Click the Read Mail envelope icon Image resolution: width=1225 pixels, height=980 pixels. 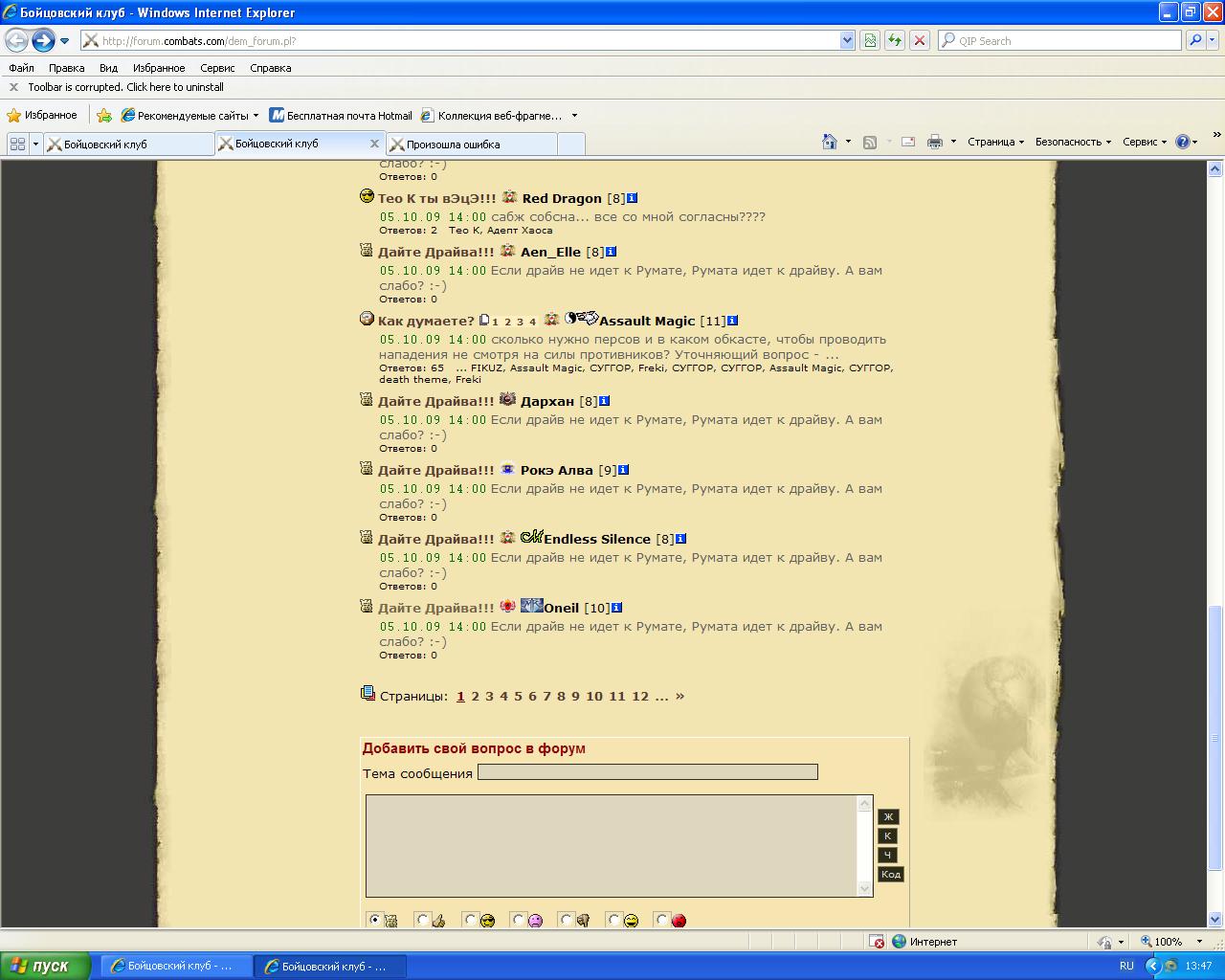coord(908,142)
